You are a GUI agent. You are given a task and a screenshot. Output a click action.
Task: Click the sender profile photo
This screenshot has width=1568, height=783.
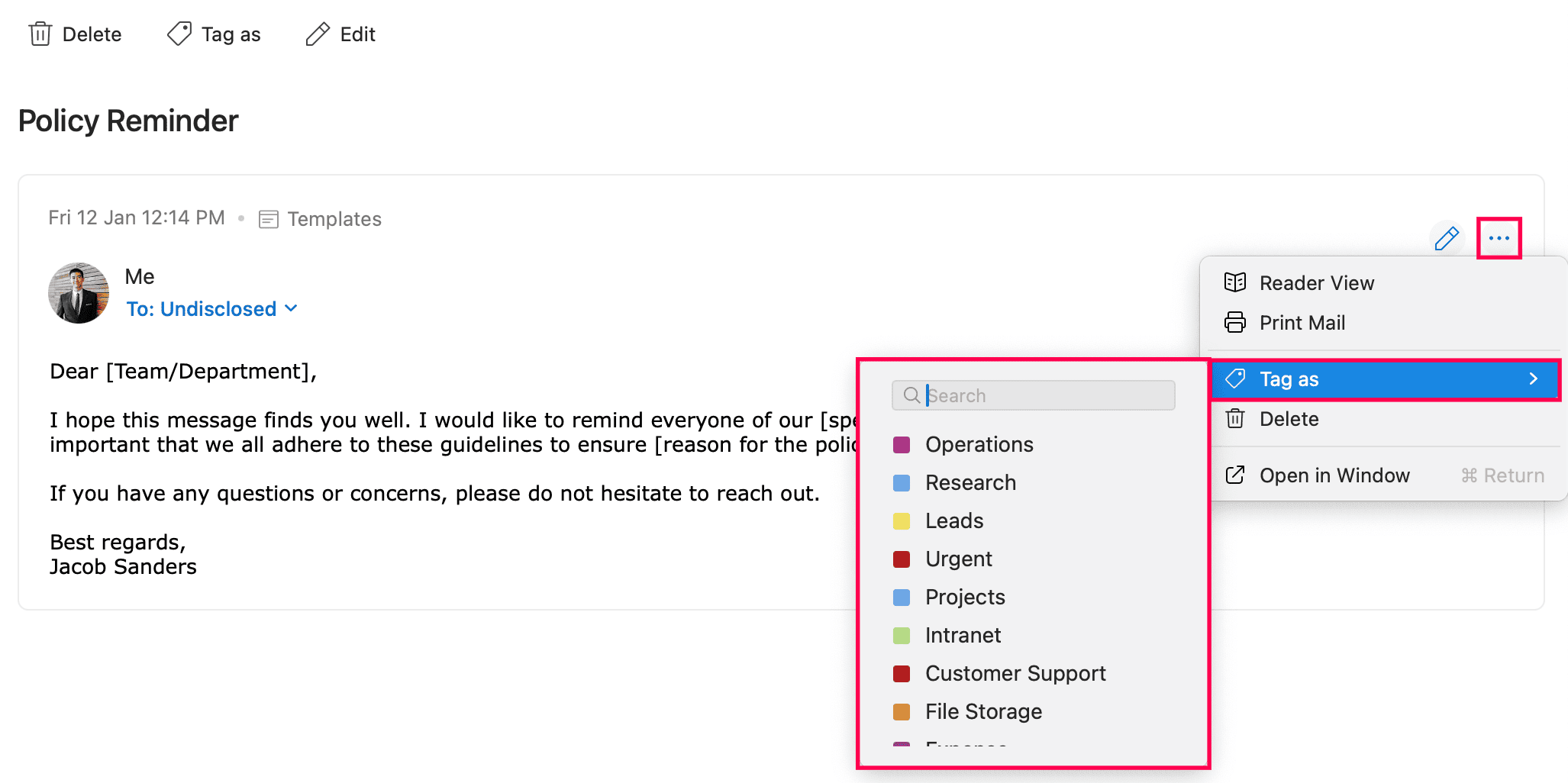tap(79, 293)
